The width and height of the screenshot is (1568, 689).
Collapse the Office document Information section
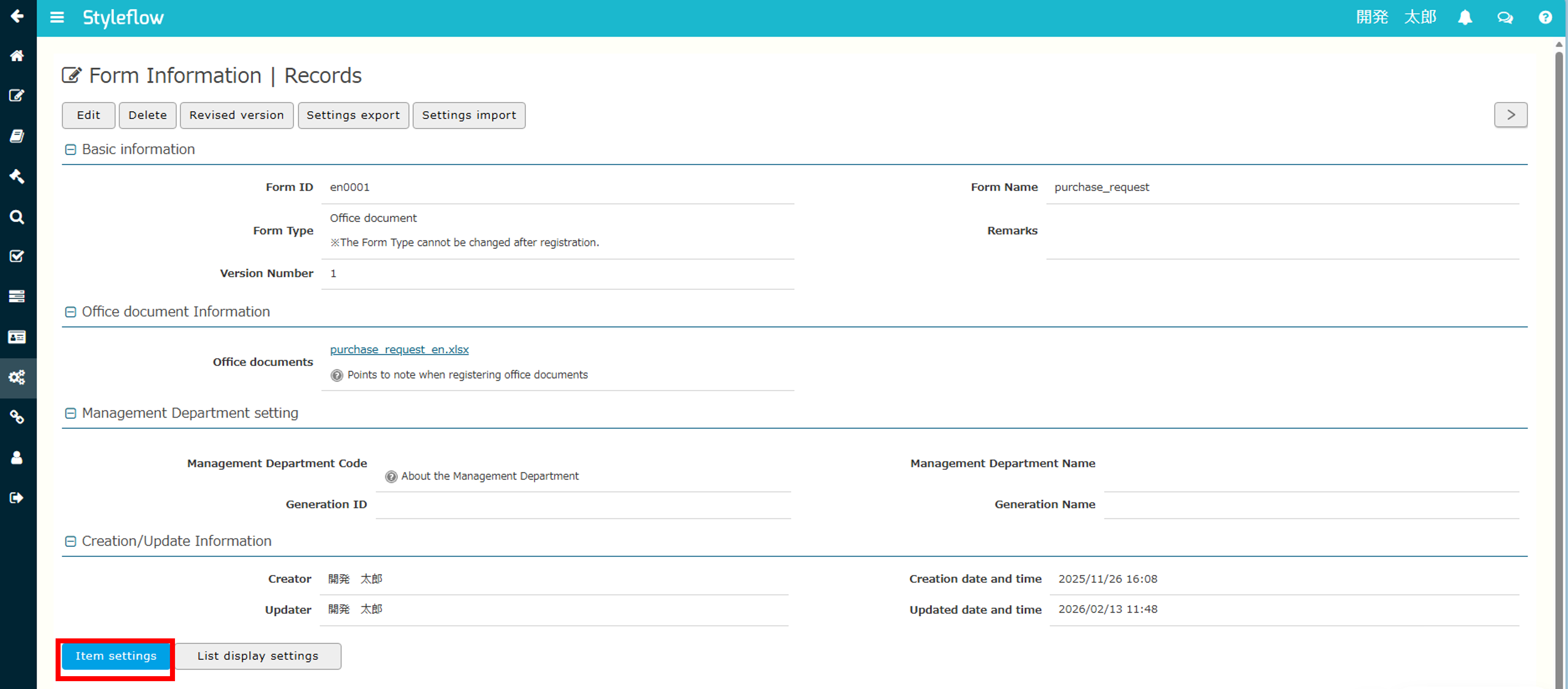pyautogui.click(x=71, y=312)
